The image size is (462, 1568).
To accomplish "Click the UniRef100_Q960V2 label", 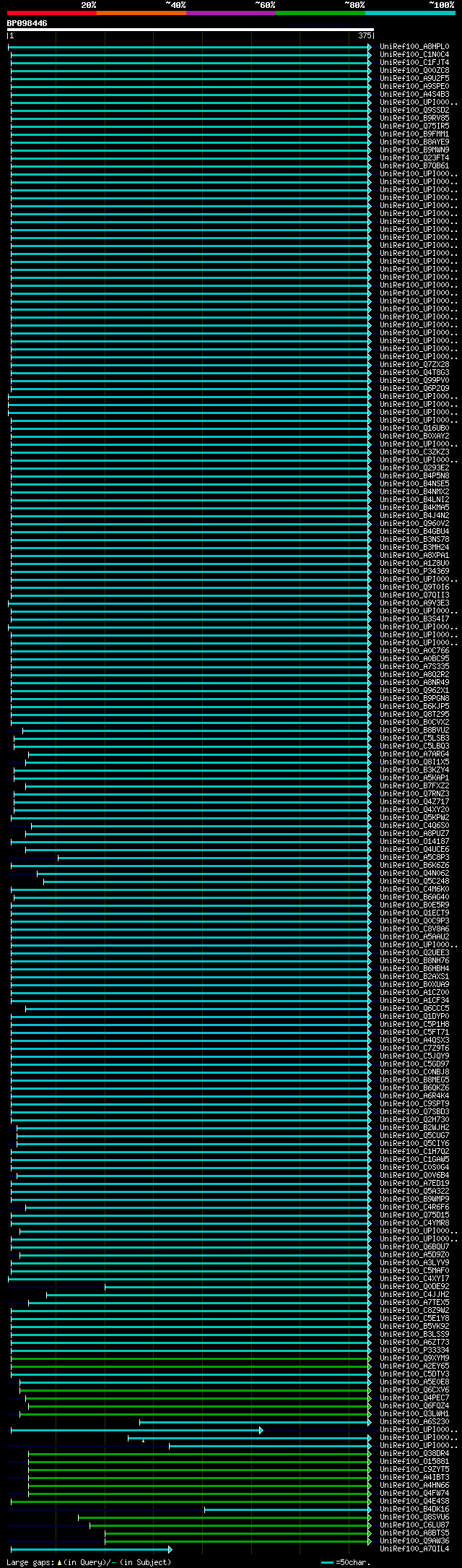I will click(x=414, y=524).
